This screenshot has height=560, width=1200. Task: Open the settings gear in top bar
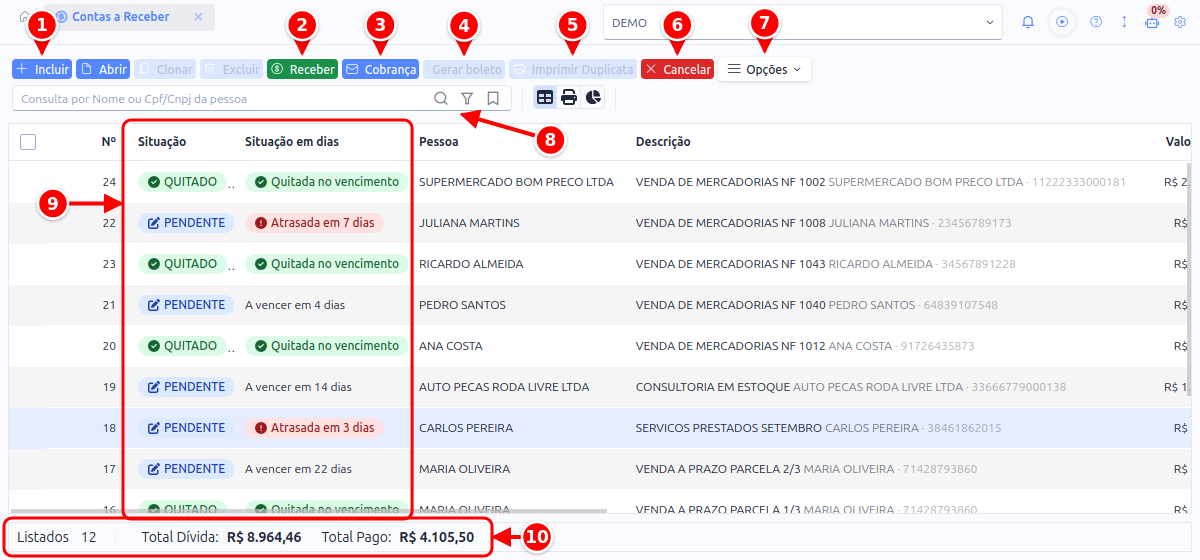pos(1180,22)
